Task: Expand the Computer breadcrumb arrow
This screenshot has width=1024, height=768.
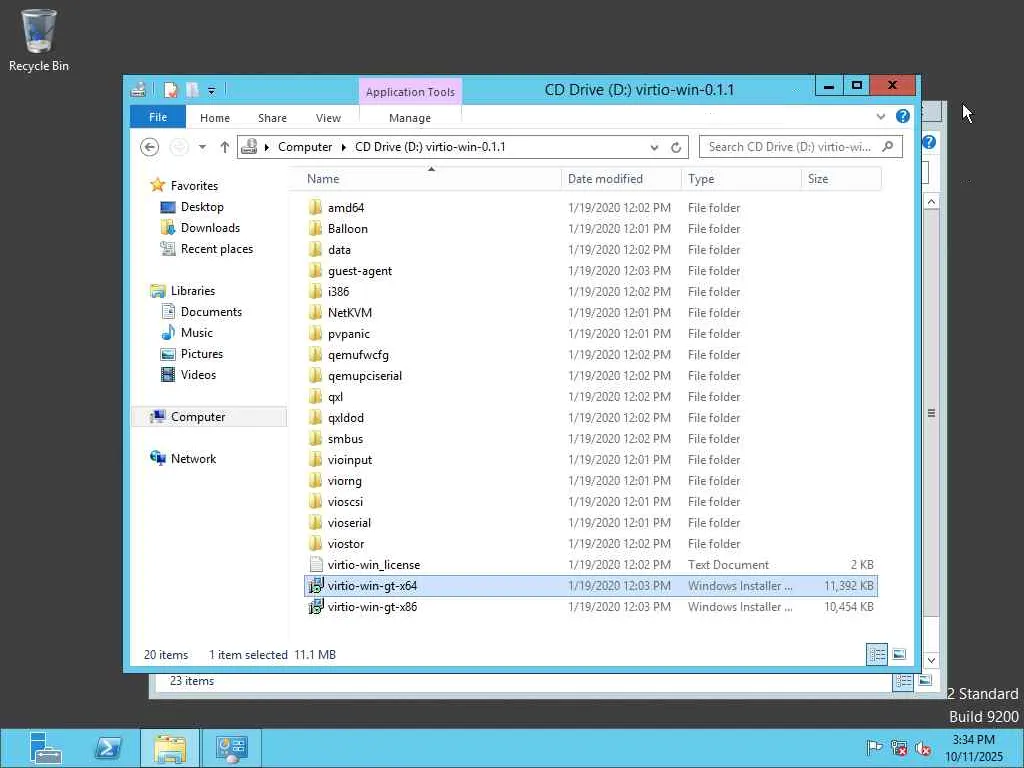Action: (x=344, y=147)
